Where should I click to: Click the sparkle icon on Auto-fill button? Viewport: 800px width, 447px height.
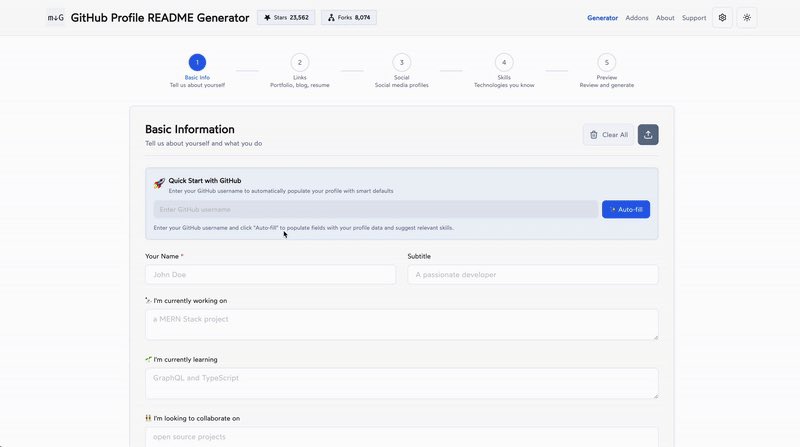click(x=613, y=209)
